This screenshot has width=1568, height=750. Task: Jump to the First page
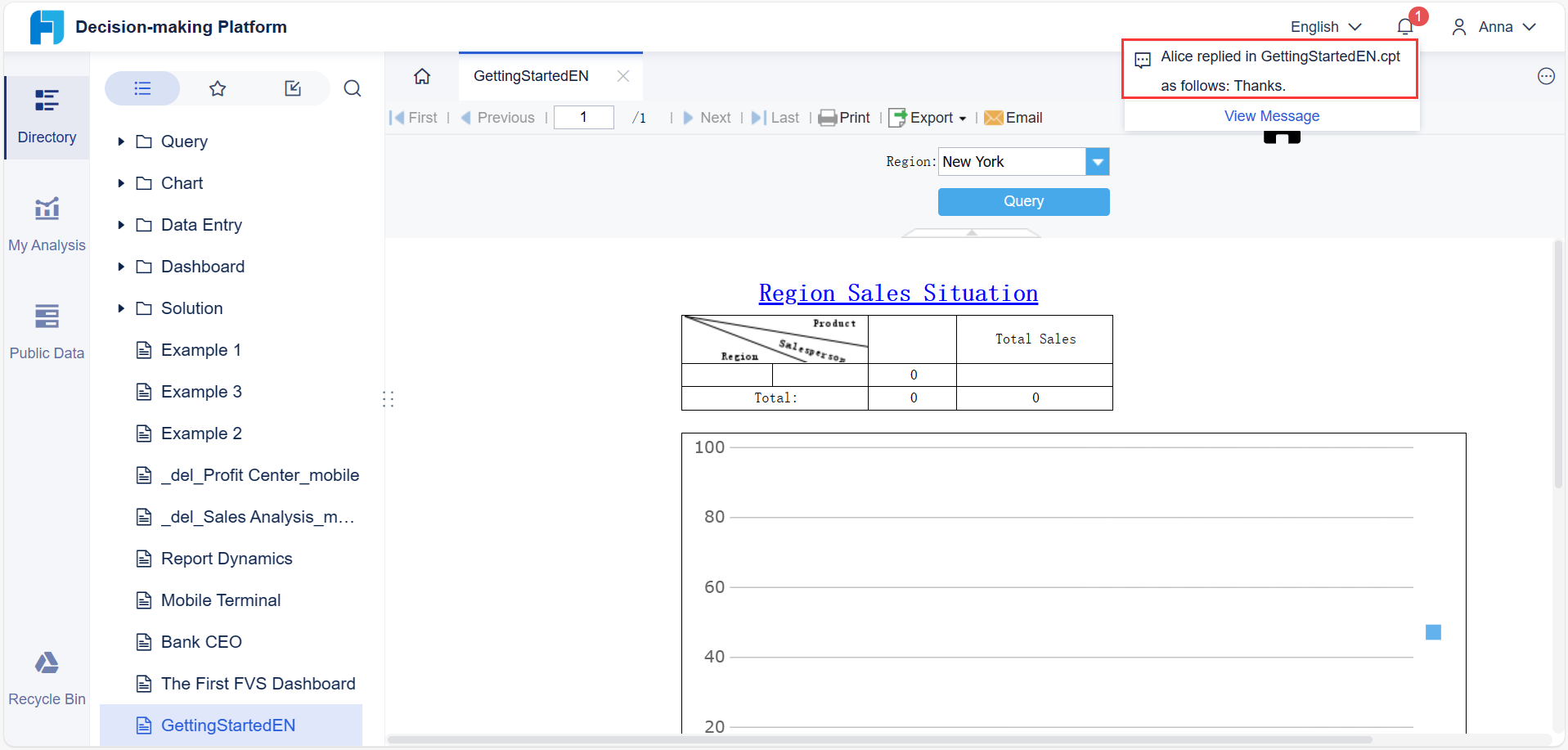(414, 118)
